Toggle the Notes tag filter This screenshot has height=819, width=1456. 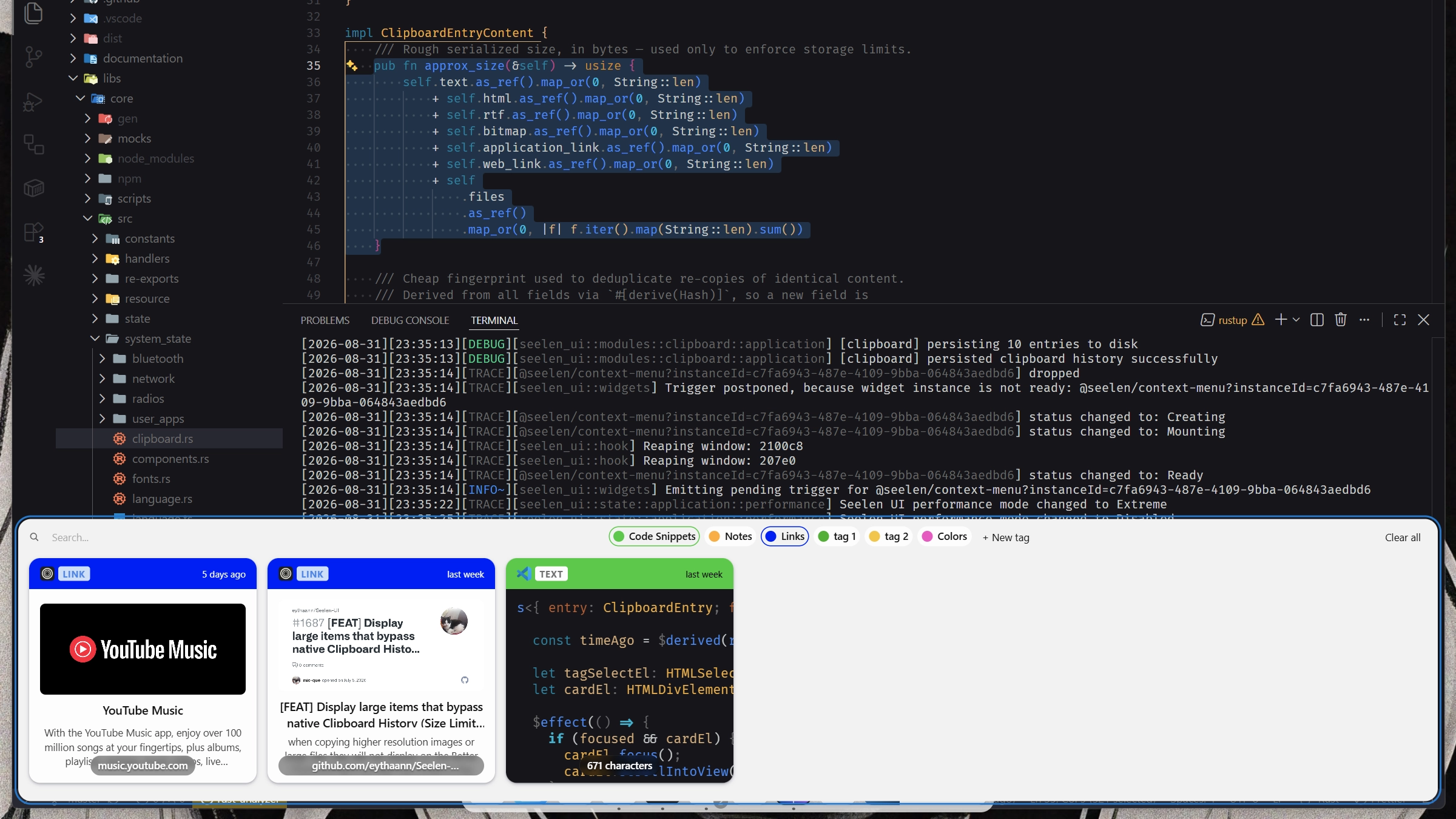click(x=730, y=536)
